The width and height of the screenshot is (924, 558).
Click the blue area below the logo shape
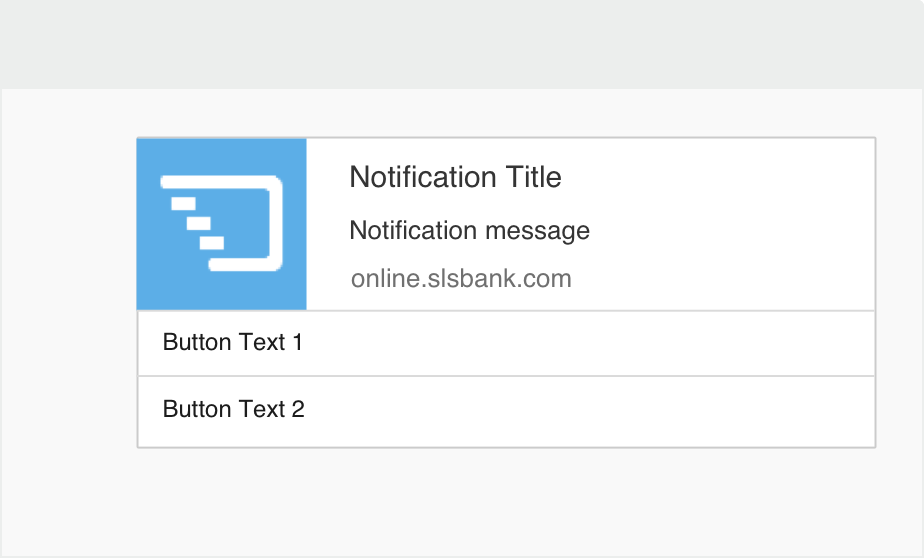222,290
